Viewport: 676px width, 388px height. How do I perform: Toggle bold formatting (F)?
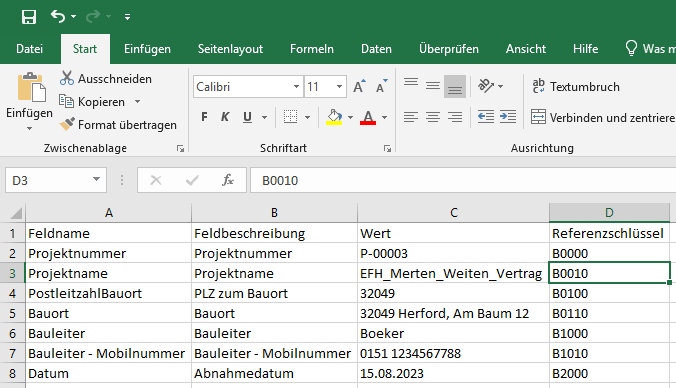tap(204, 117)
